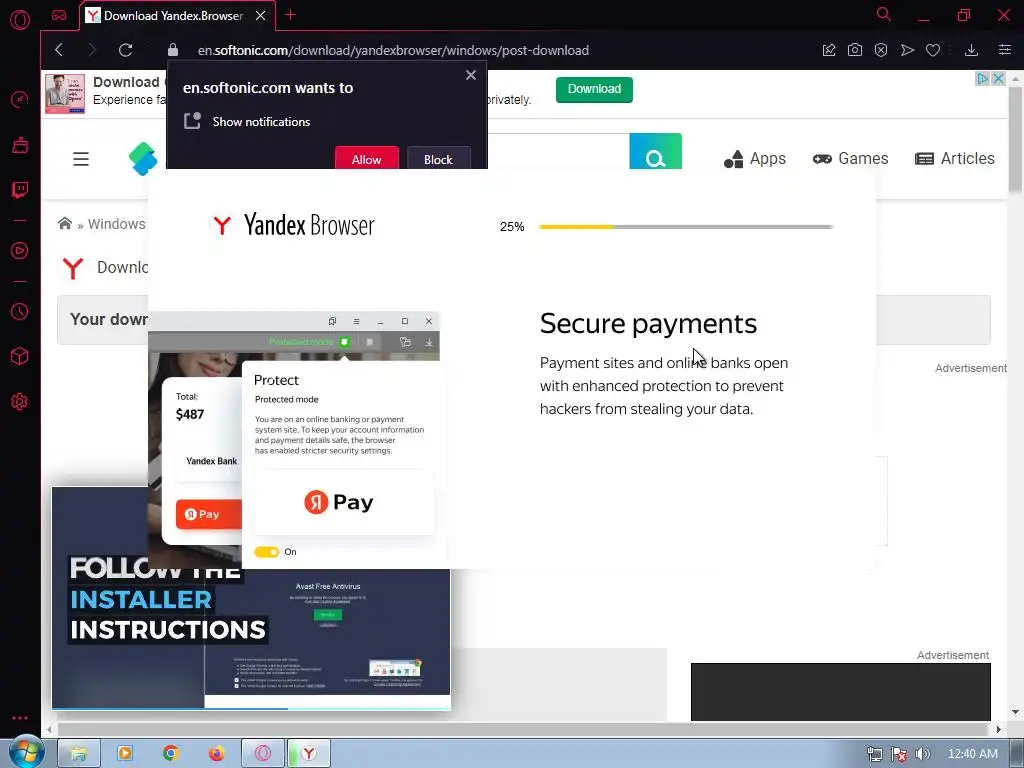
Task: Launch Google Chrome from taskbar
Action: coord(171,753)
